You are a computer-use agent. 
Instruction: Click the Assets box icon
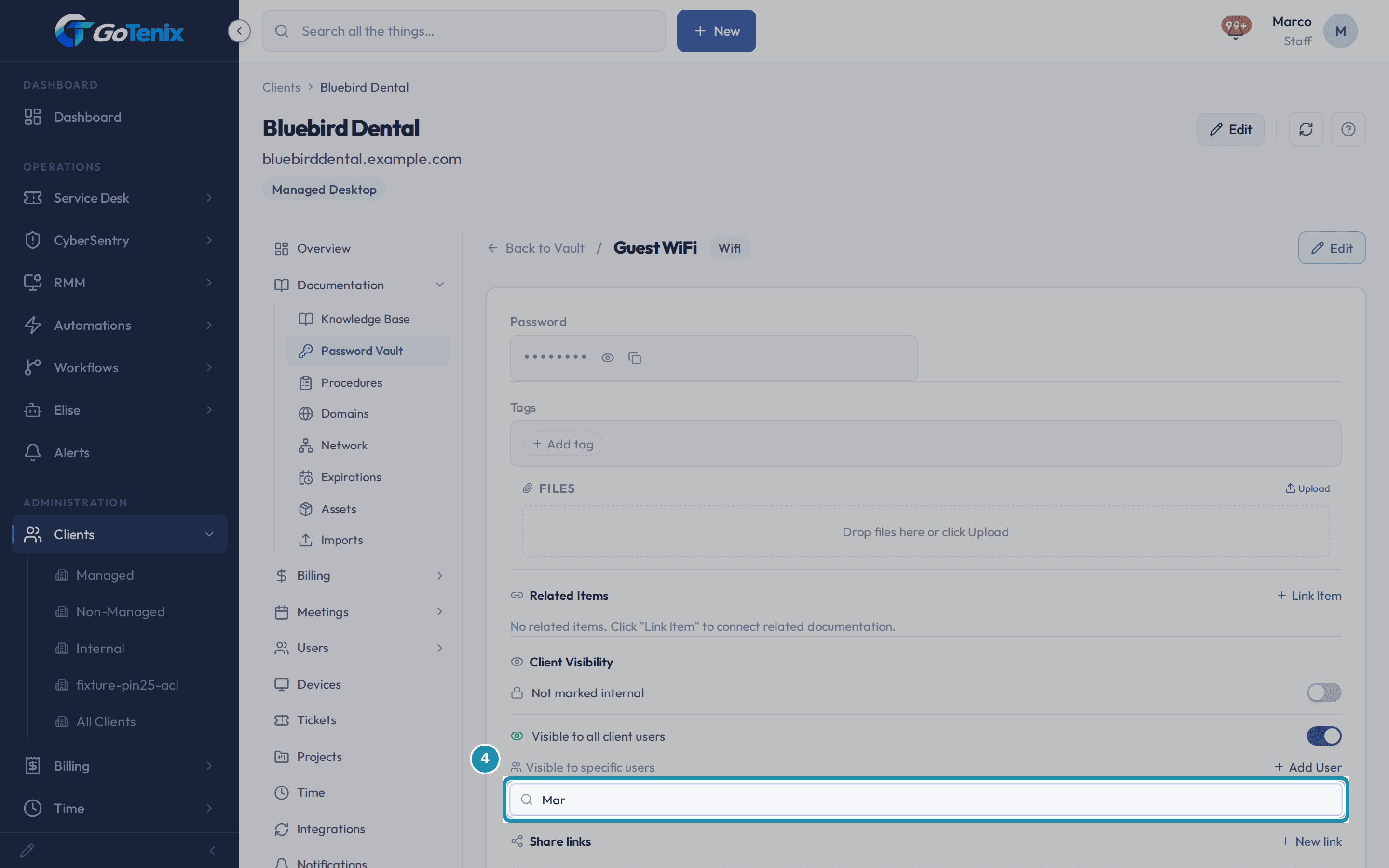click(305, 509)
